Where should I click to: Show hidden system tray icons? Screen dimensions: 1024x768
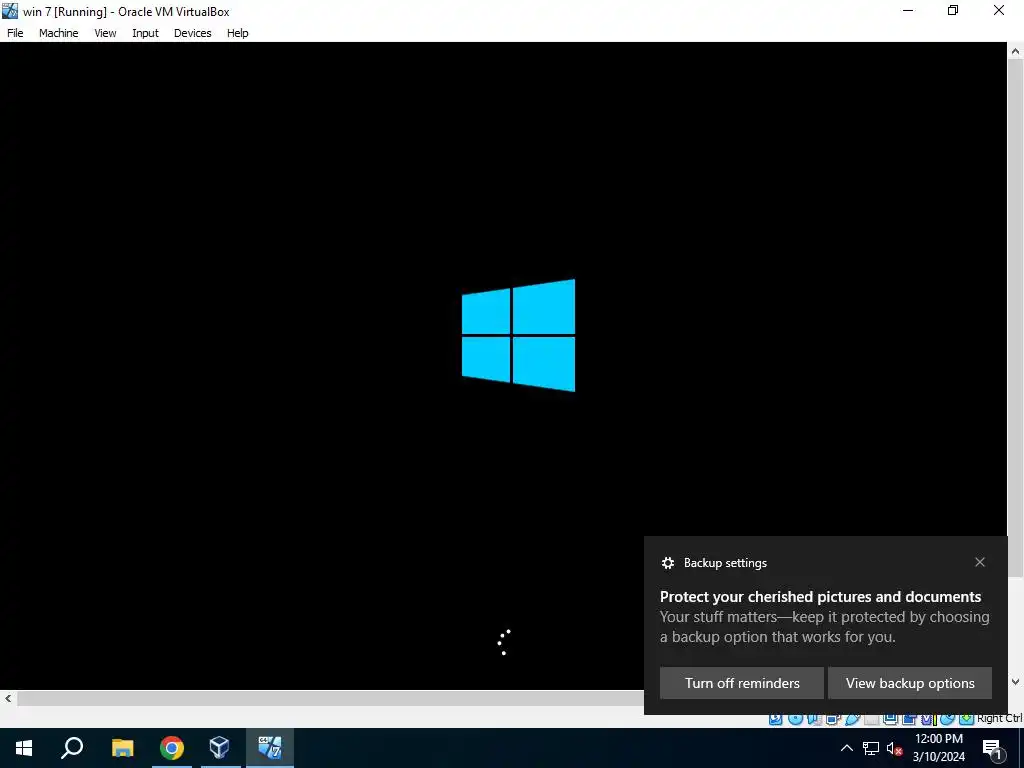tap(846, 748)
